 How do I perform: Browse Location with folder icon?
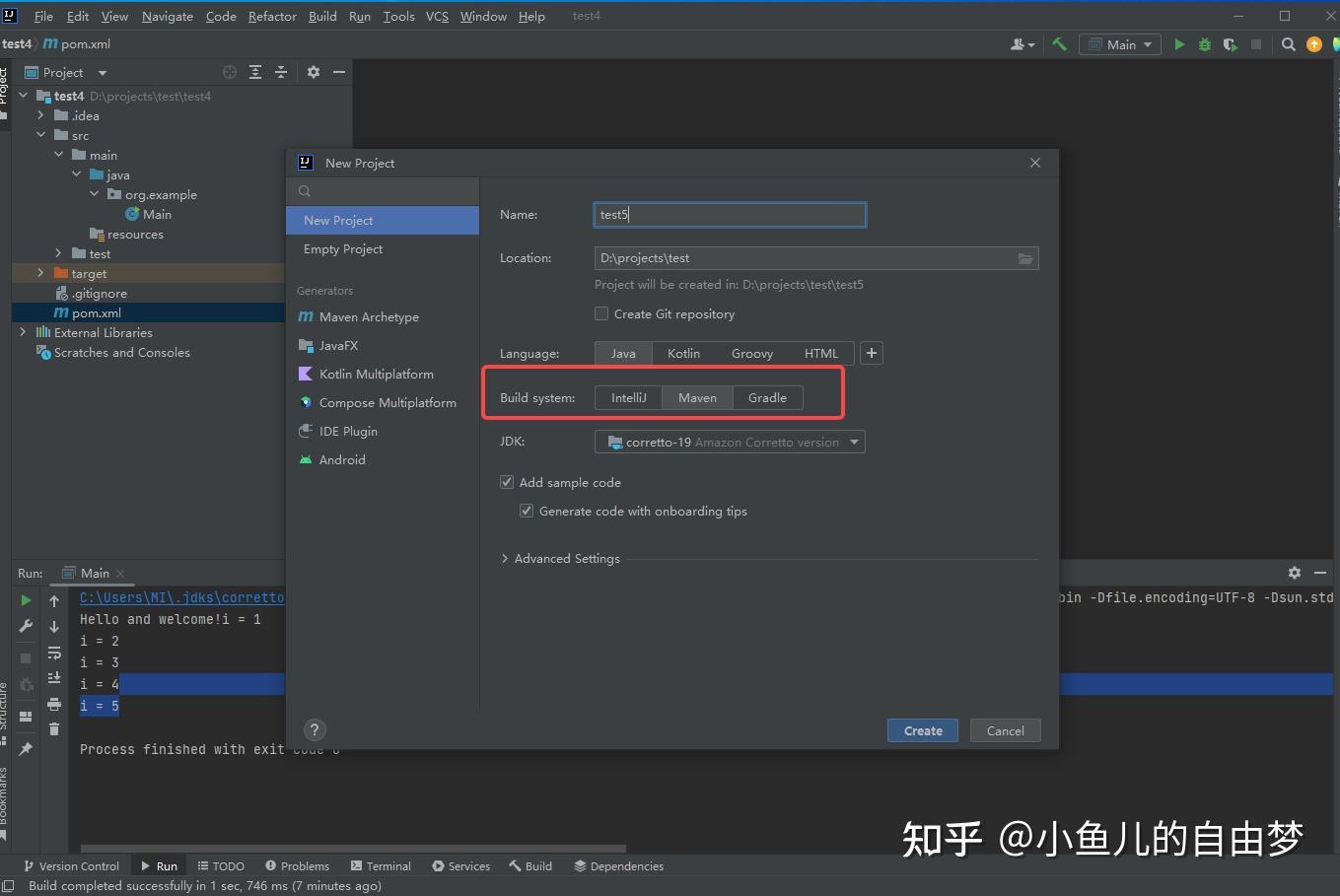tap(1025, 258)
